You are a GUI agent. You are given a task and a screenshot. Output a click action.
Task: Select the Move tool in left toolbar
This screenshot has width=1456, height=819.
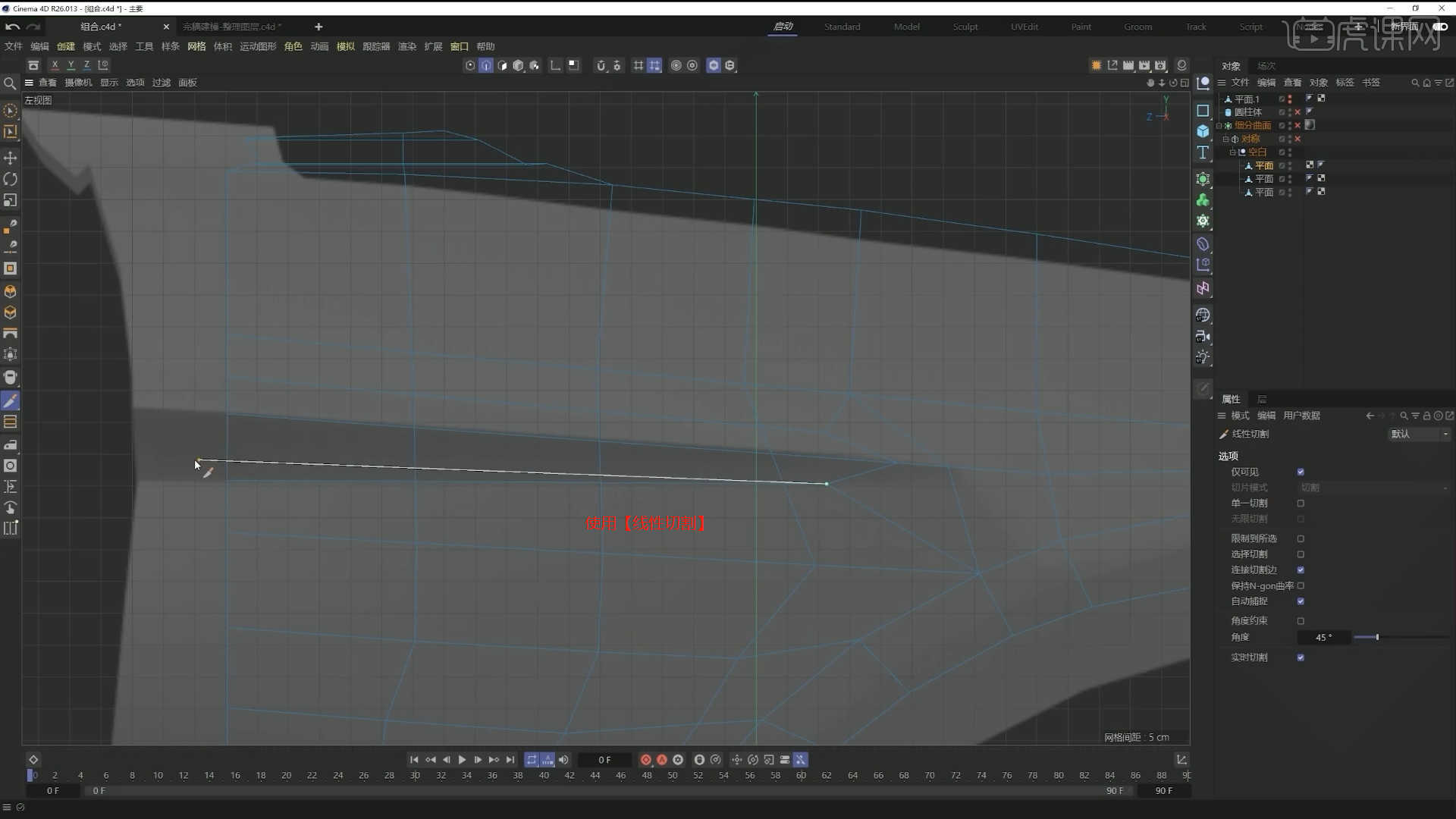click(11, 158)
